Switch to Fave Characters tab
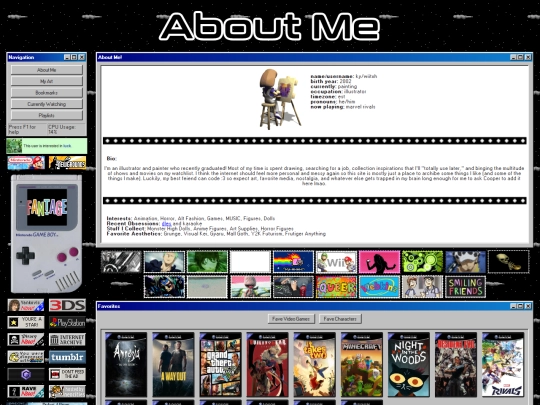540x405 pixels. (340, 319)
